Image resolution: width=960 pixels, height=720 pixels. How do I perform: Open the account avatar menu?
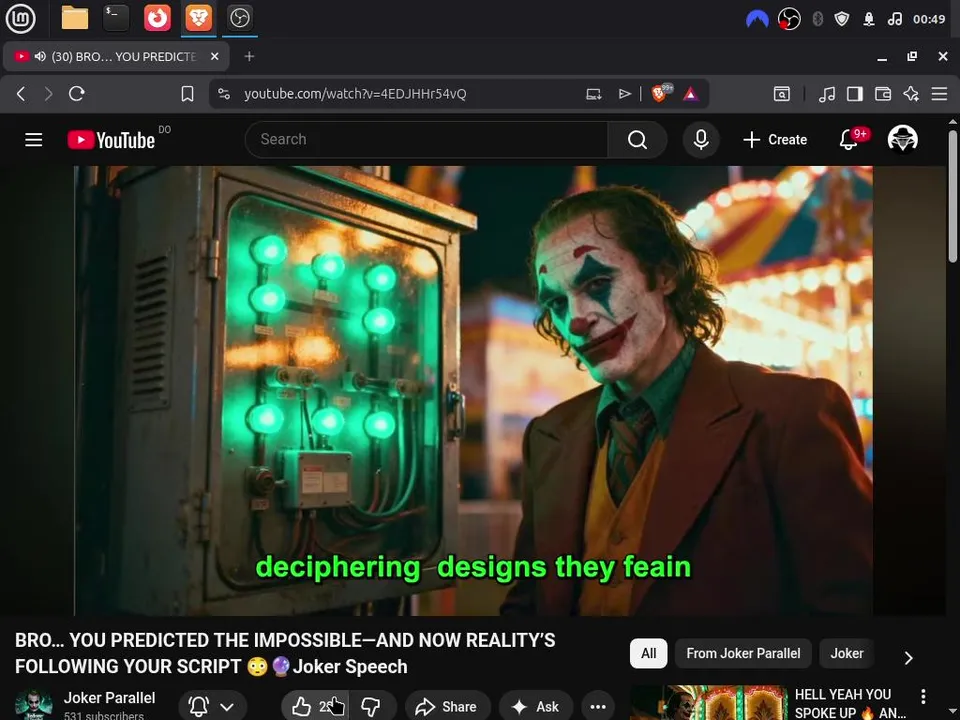coord(902,139)
